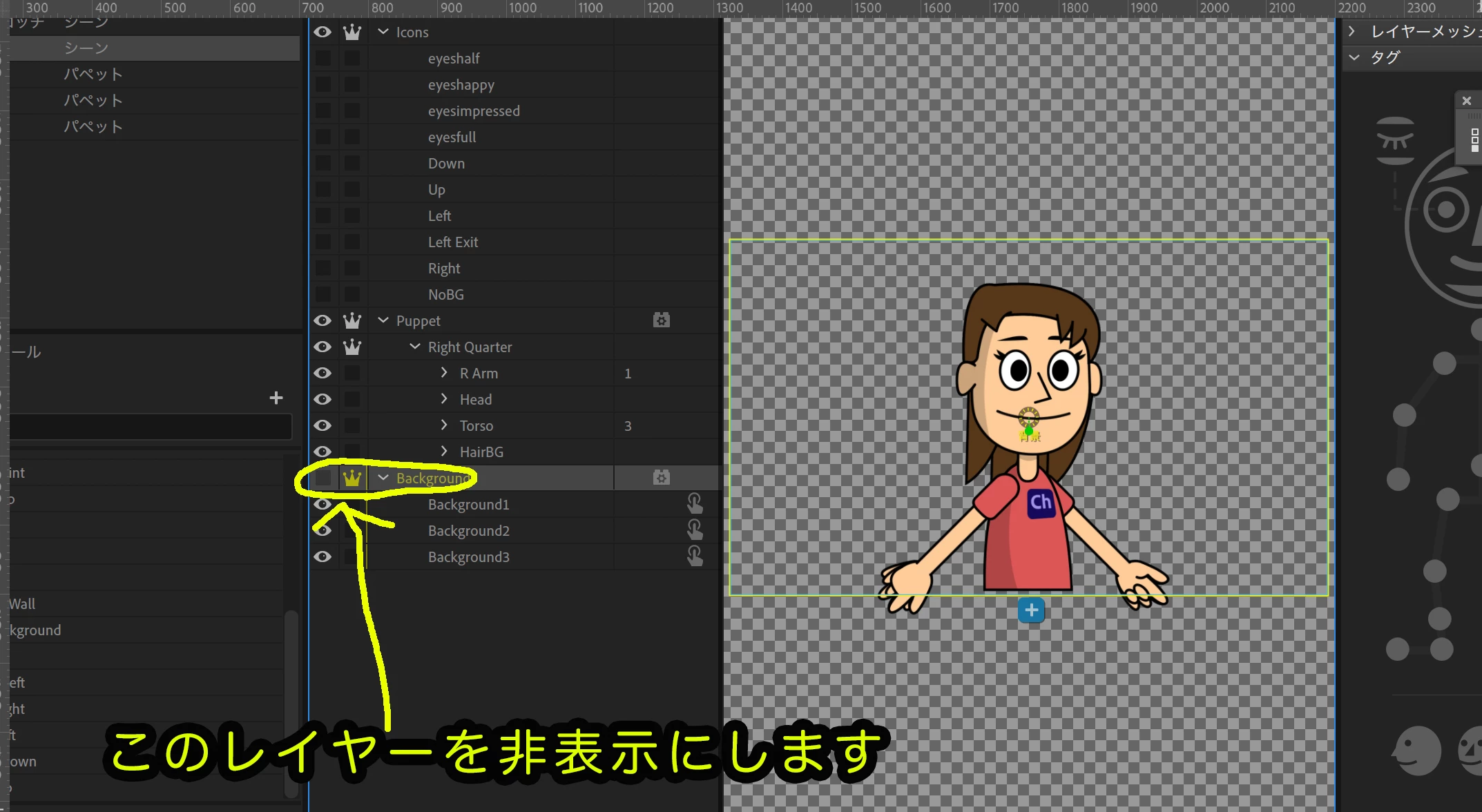Expand the レイヤーメッシュ section

1352,32
